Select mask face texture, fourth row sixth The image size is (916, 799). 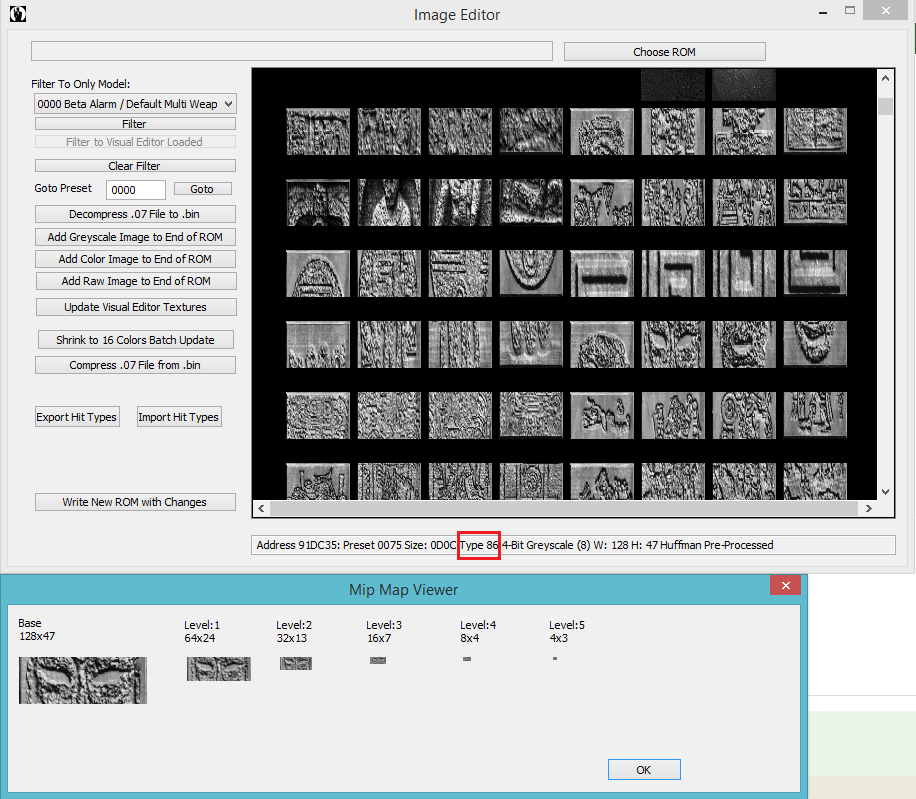point(673,345)
